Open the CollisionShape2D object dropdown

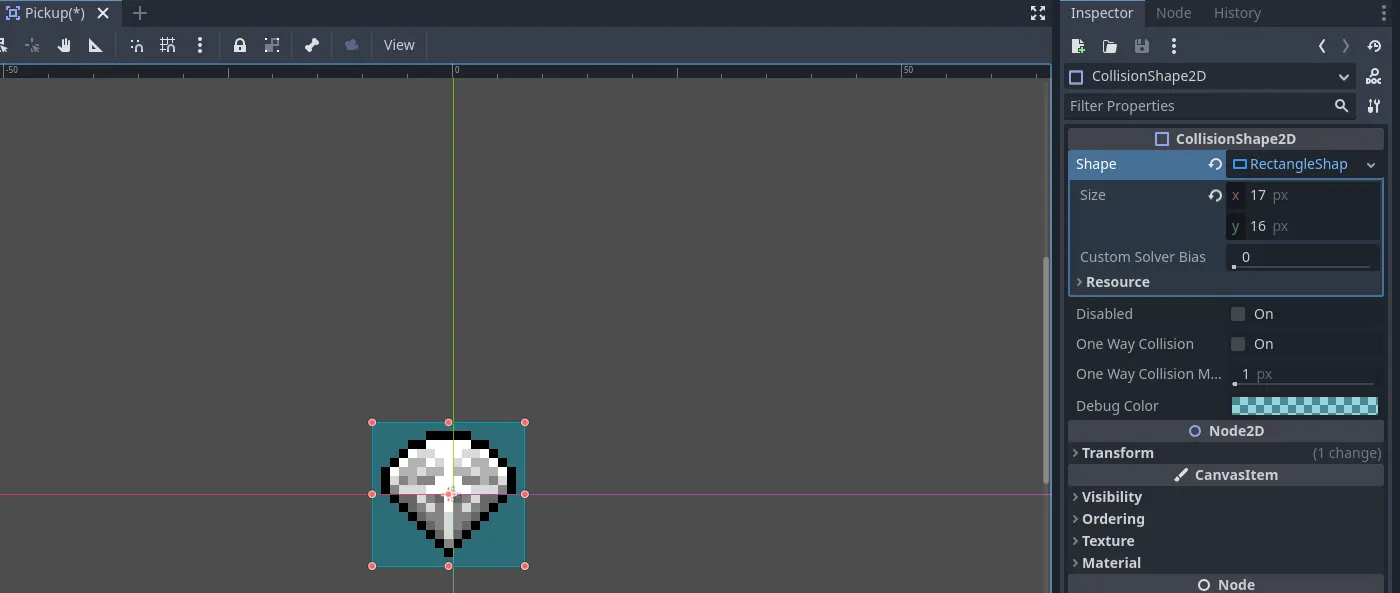tap(1210, 77)
